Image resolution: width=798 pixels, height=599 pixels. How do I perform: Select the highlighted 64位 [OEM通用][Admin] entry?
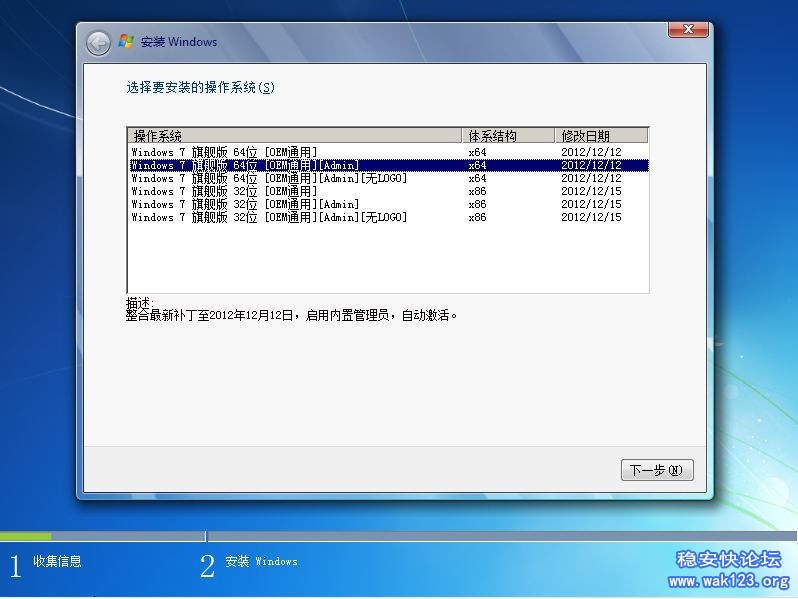pyautogui.click(x=245, y=165)
